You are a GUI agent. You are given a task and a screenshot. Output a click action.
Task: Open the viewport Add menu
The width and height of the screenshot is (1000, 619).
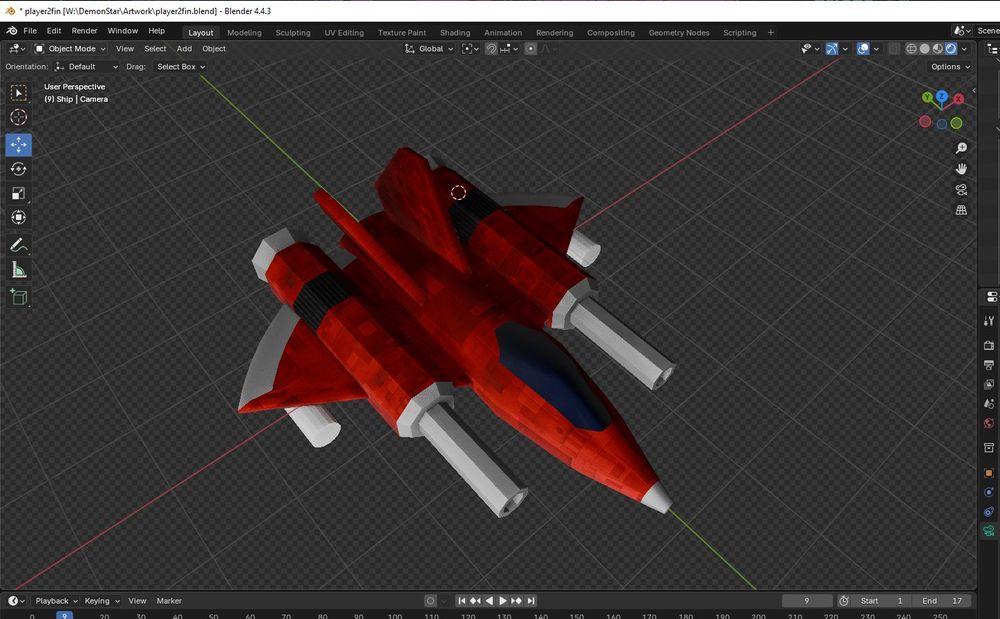coord(184,48)
